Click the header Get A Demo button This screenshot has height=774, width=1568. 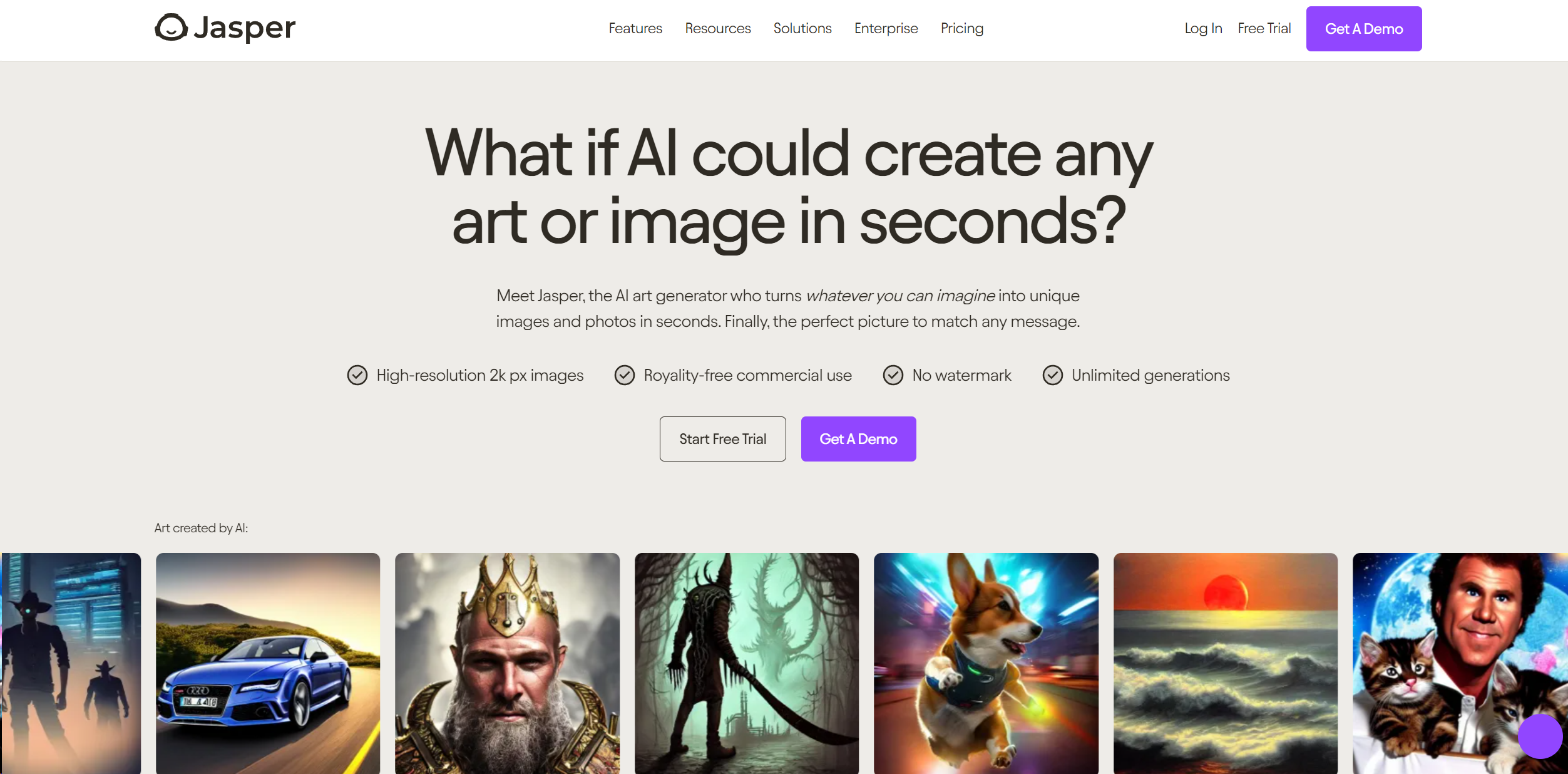coord(1364,29)
